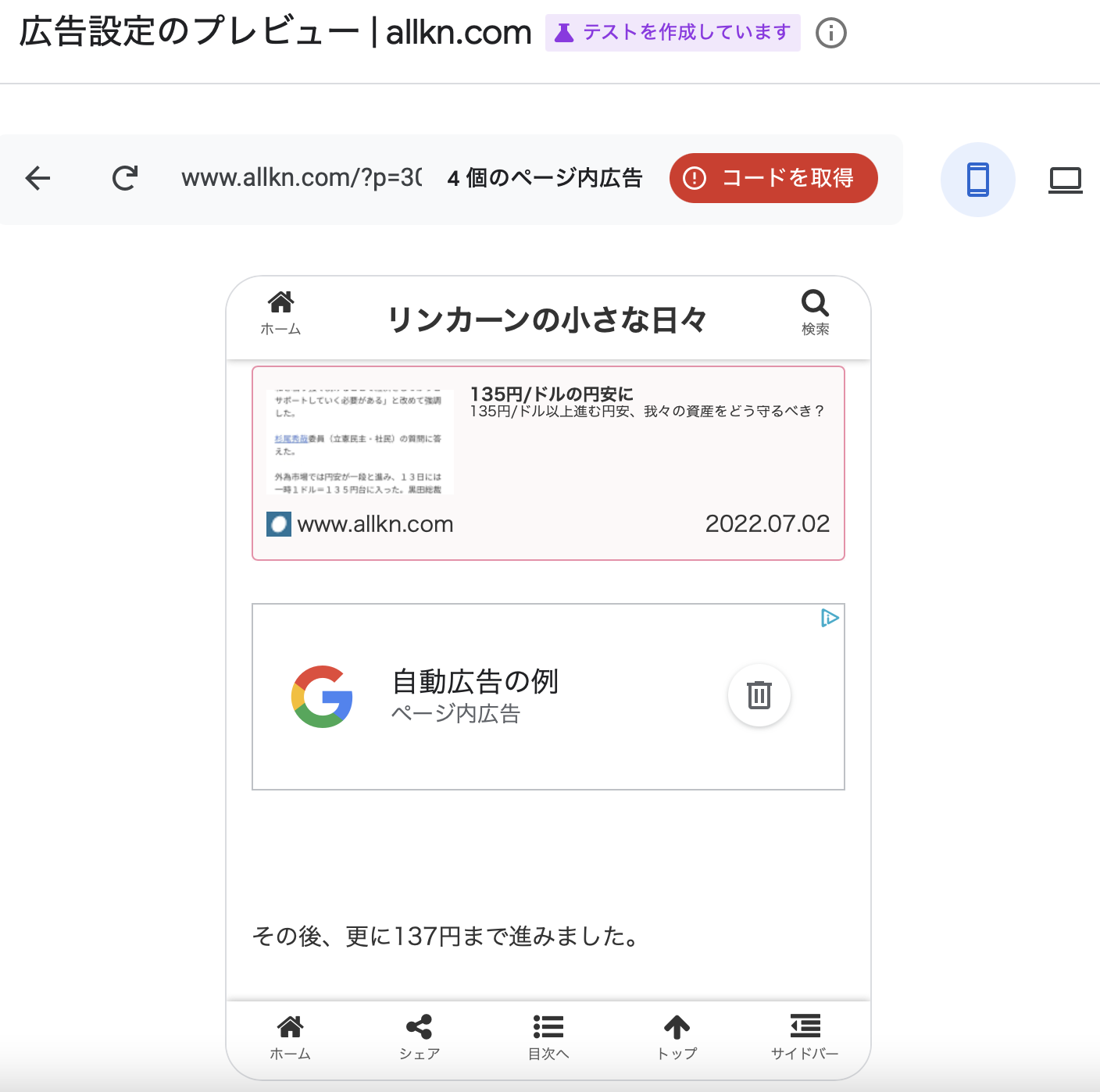Image resolution: width=1100 pixels, height=1092 pixels.
Task: Click the テストを作成しています badge
Action: [673, 33]
